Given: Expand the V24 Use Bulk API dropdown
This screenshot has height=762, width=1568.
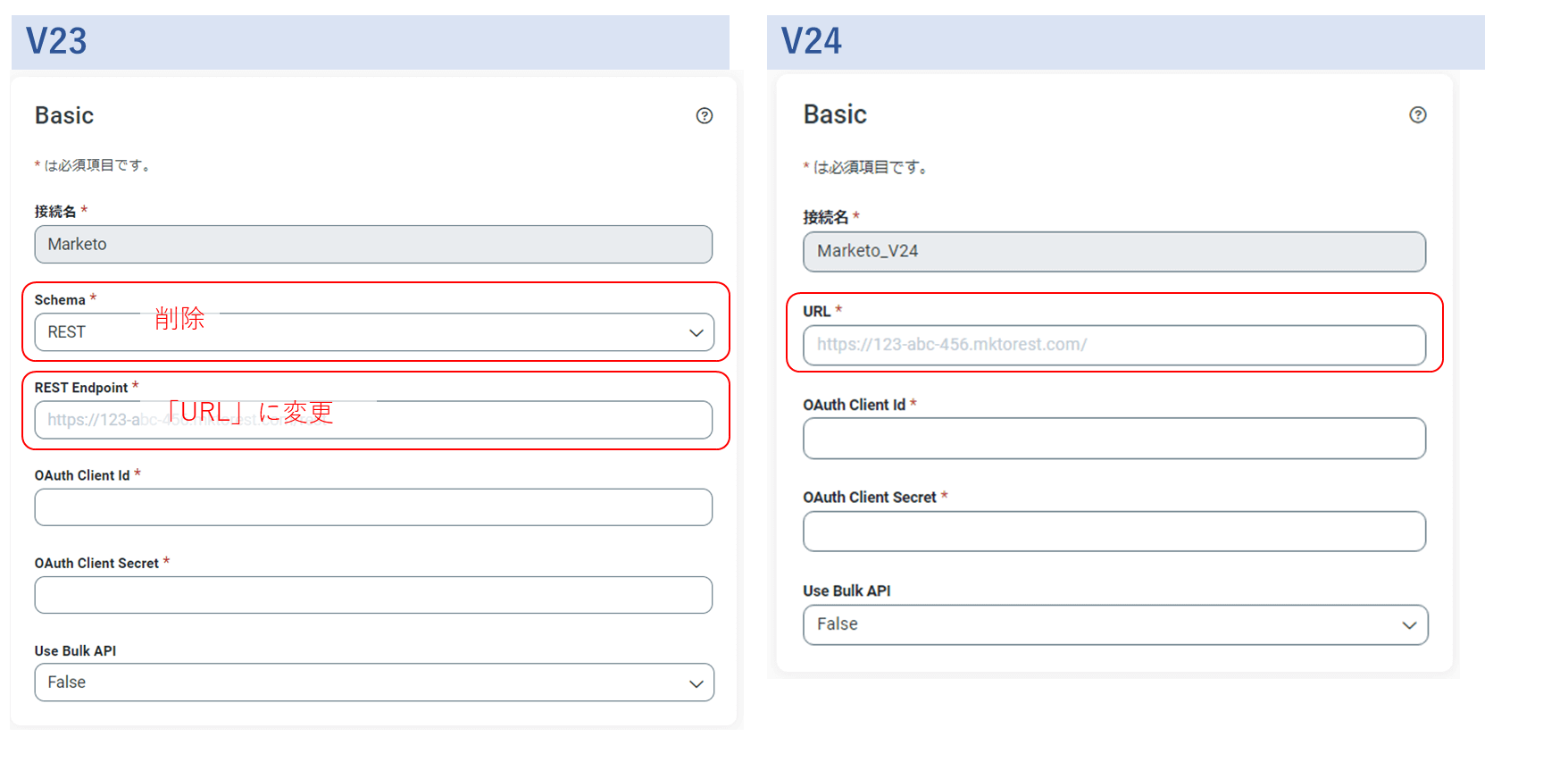Looking at the screenshot, I should click(x=1114, y=624).
